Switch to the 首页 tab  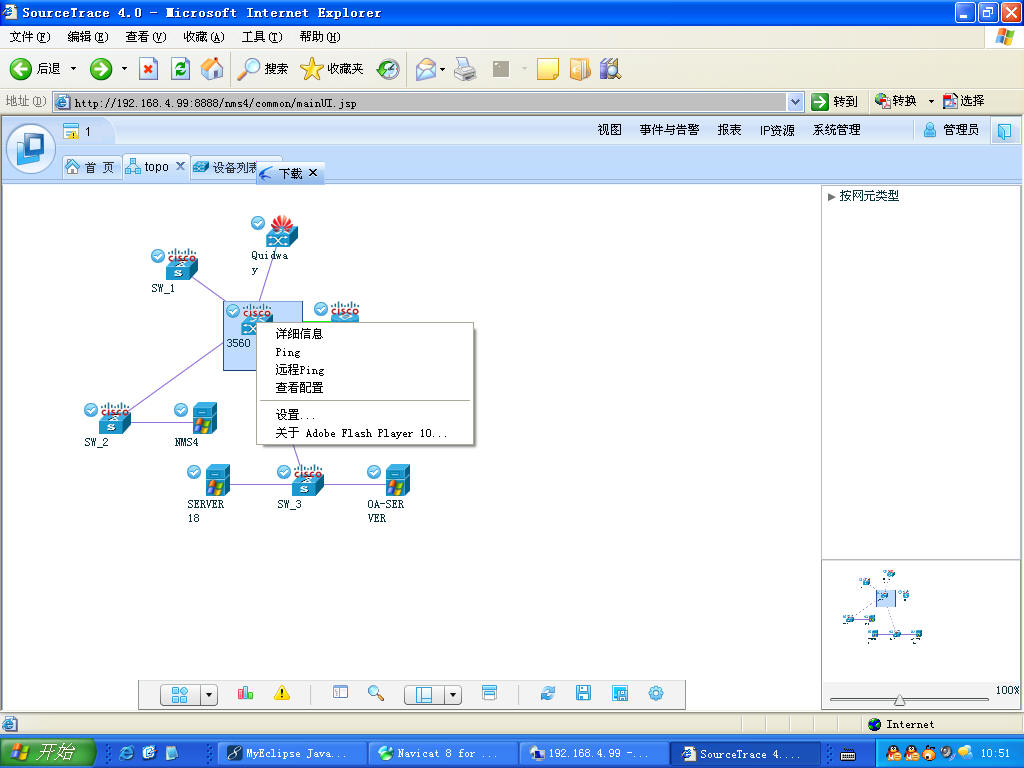91,167
